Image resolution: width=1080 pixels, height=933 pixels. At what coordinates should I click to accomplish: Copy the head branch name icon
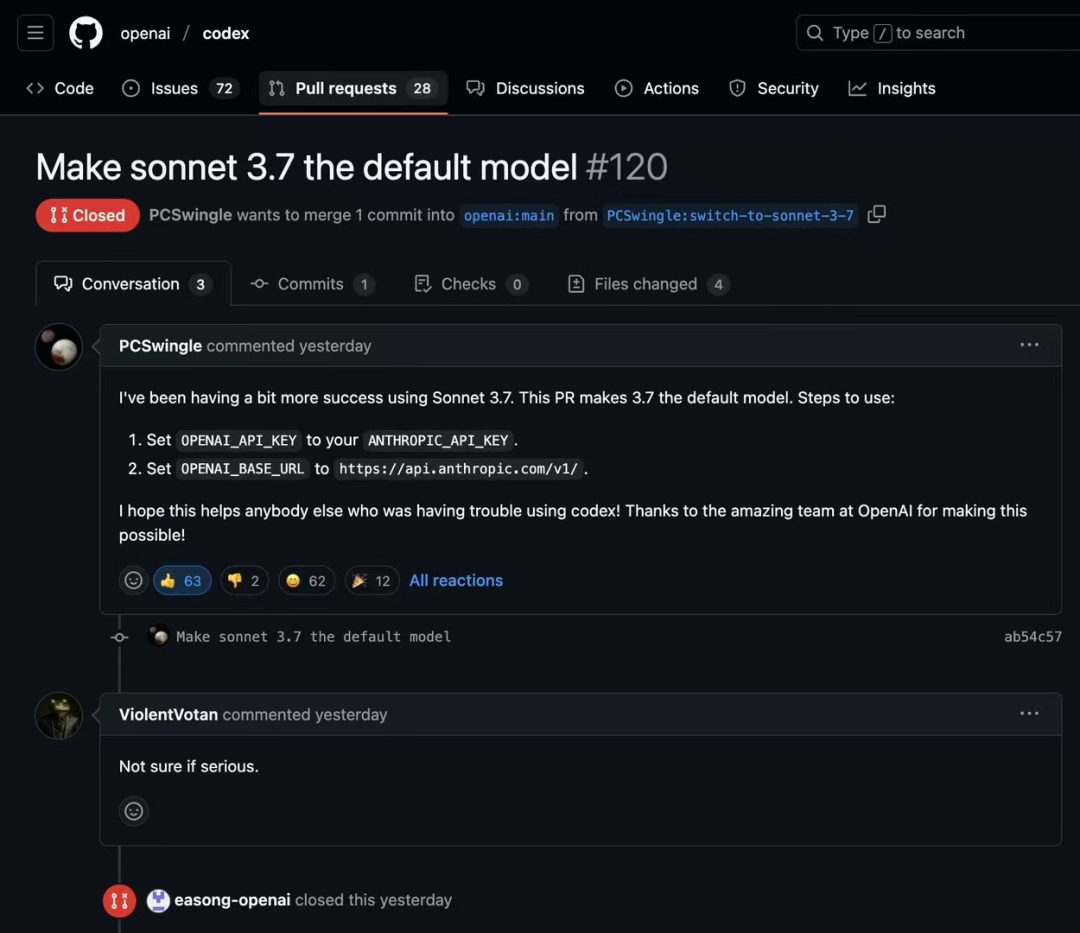(x=876, y=215)
